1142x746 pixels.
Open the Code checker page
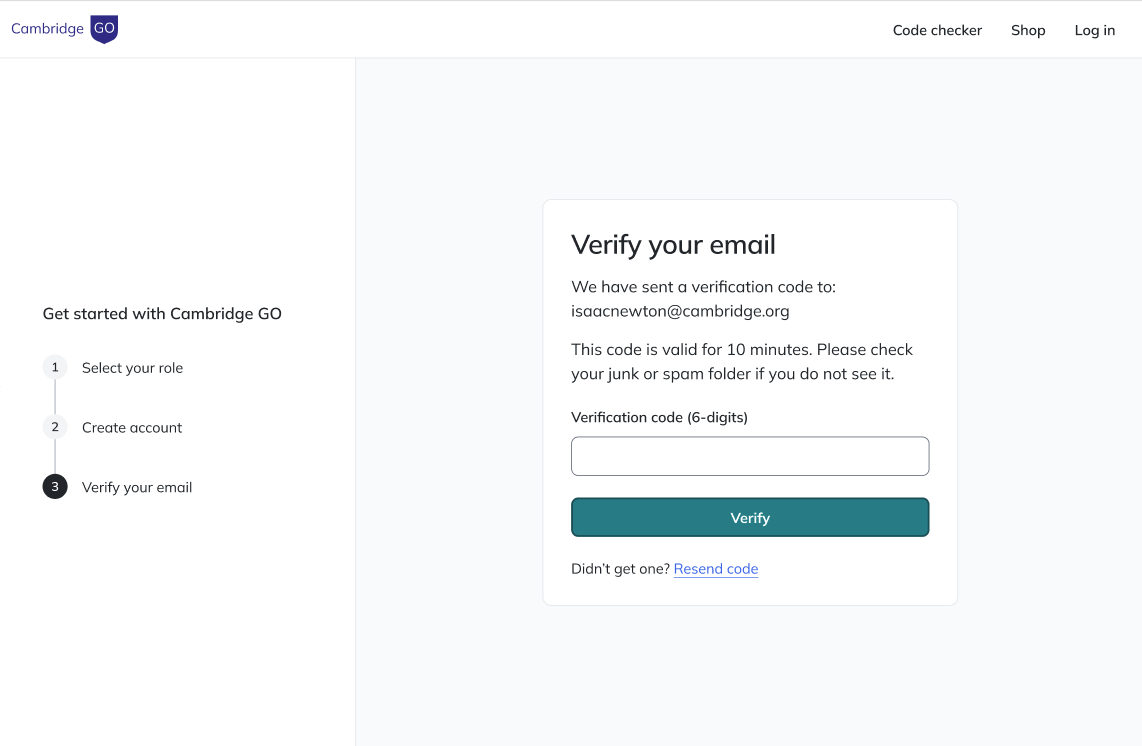point(937,31)
